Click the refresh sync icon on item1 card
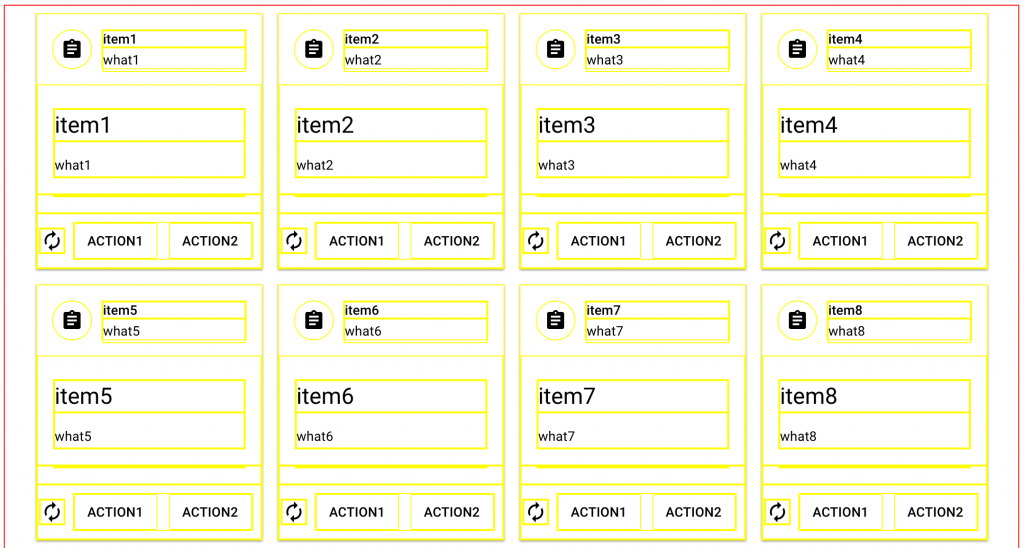This screenshot has height=548, width=1024. (x=52, y=241)
